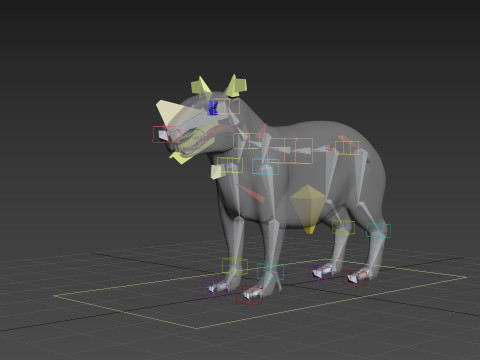Select the cyan box control at front shoulder

(265, 166)
